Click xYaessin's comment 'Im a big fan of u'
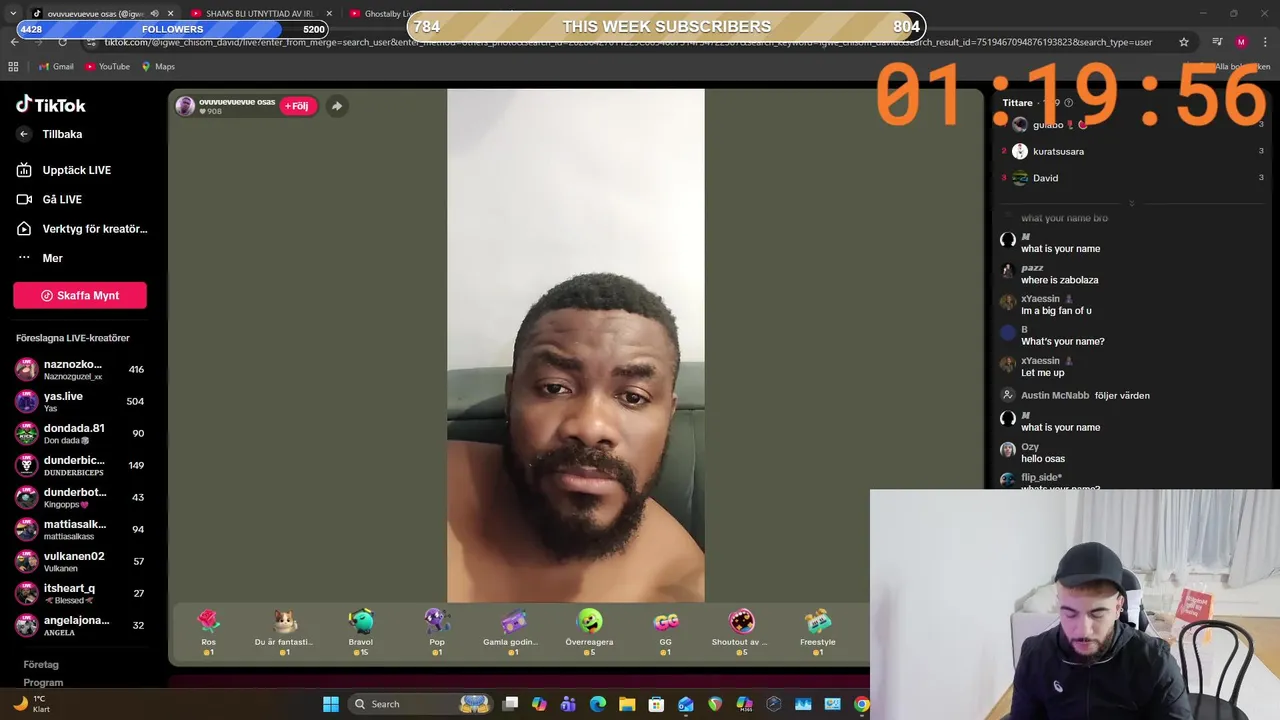Screen dimensions: 1280x720 pyautogui.click(x=1056, y=311)
